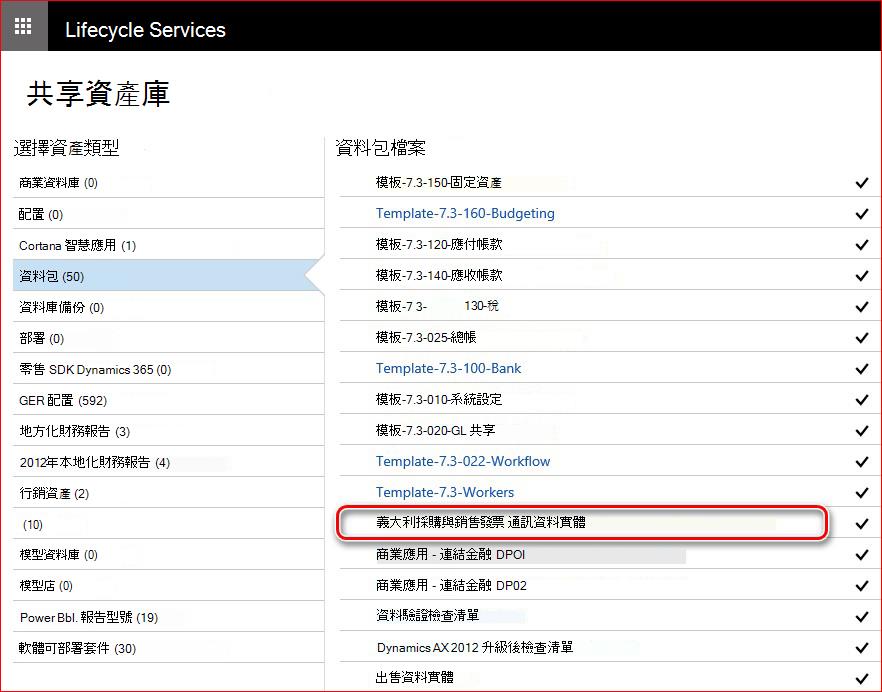This screenshot has width=882, height=692.
Task: Open Template-7.3-100-Bank link
Action: click(448, 368)
